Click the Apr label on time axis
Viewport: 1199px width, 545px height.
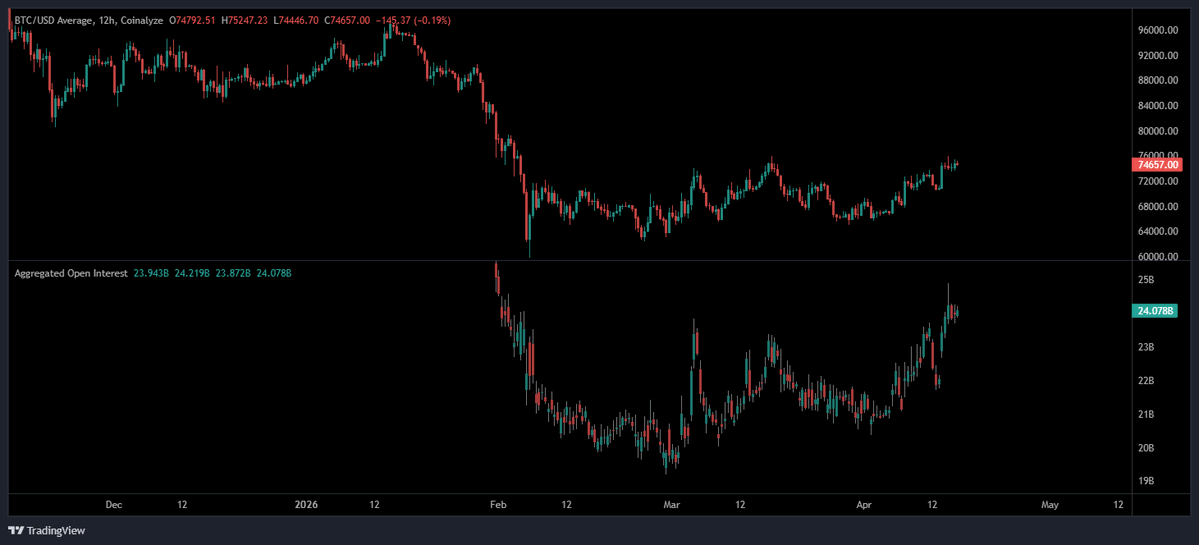pos(863,504)
